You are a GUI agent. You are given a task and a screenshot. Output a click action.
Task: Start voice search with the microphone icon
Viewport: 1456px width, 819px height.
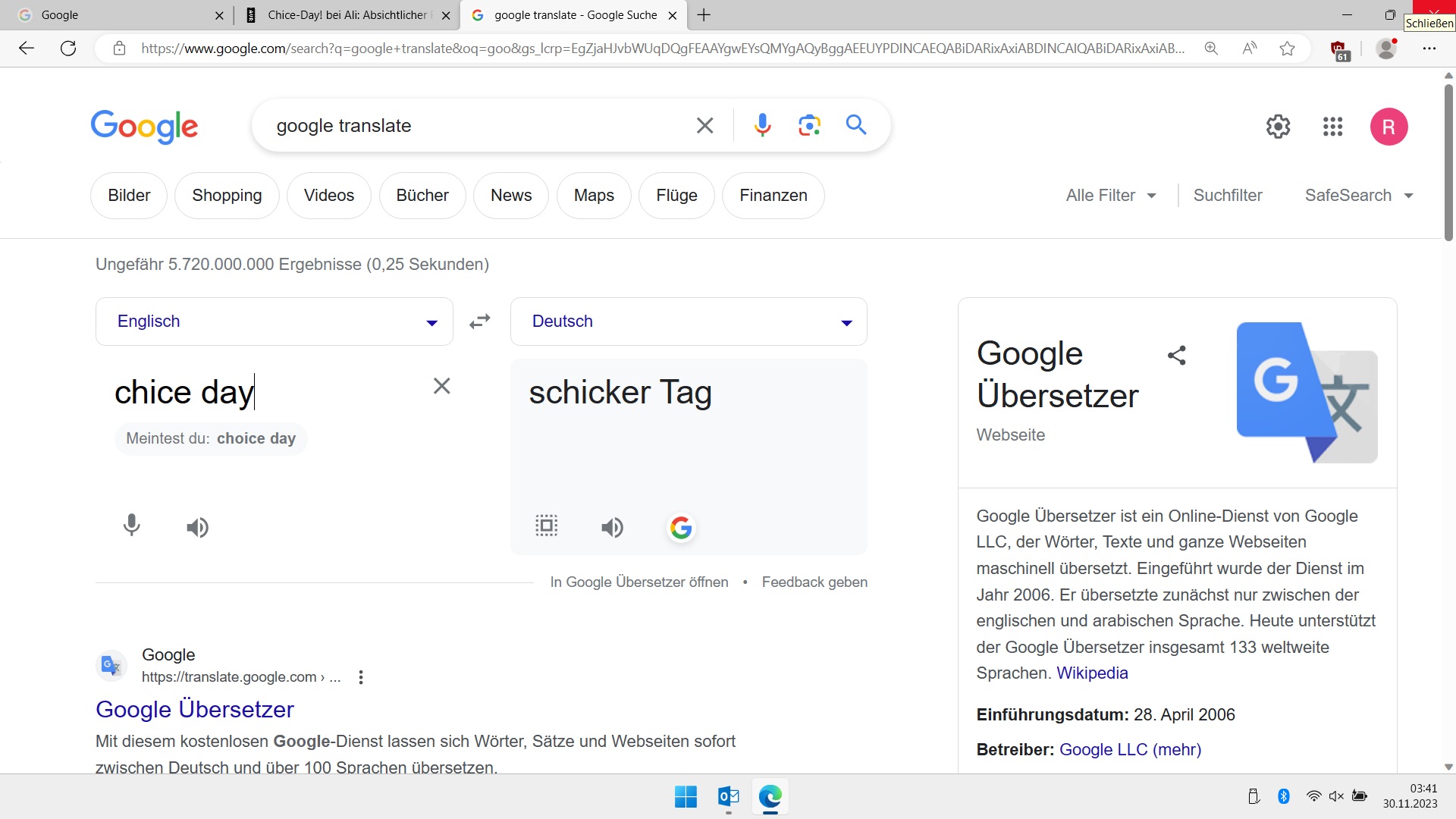tap(762, 125)
